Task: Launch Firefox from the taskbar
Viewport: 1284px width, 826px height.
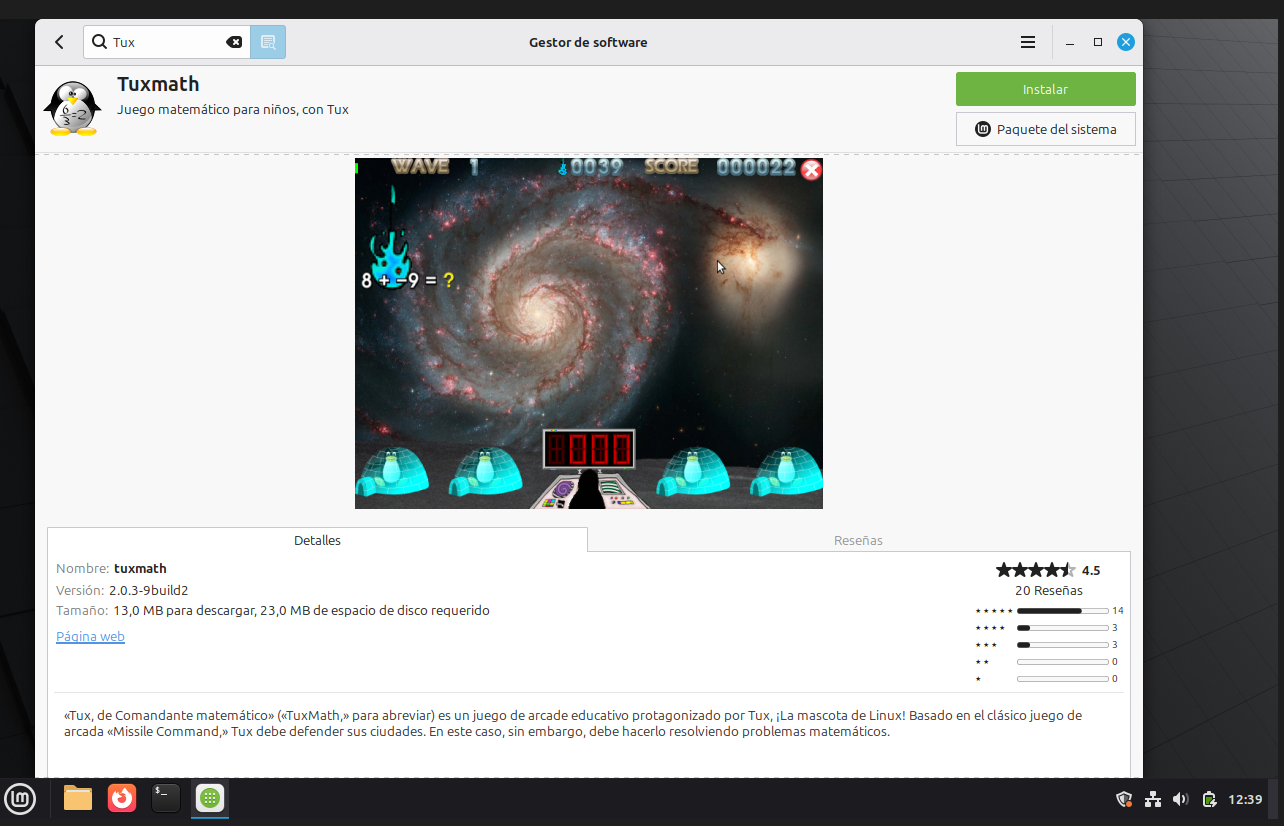Action: [122, 798]
